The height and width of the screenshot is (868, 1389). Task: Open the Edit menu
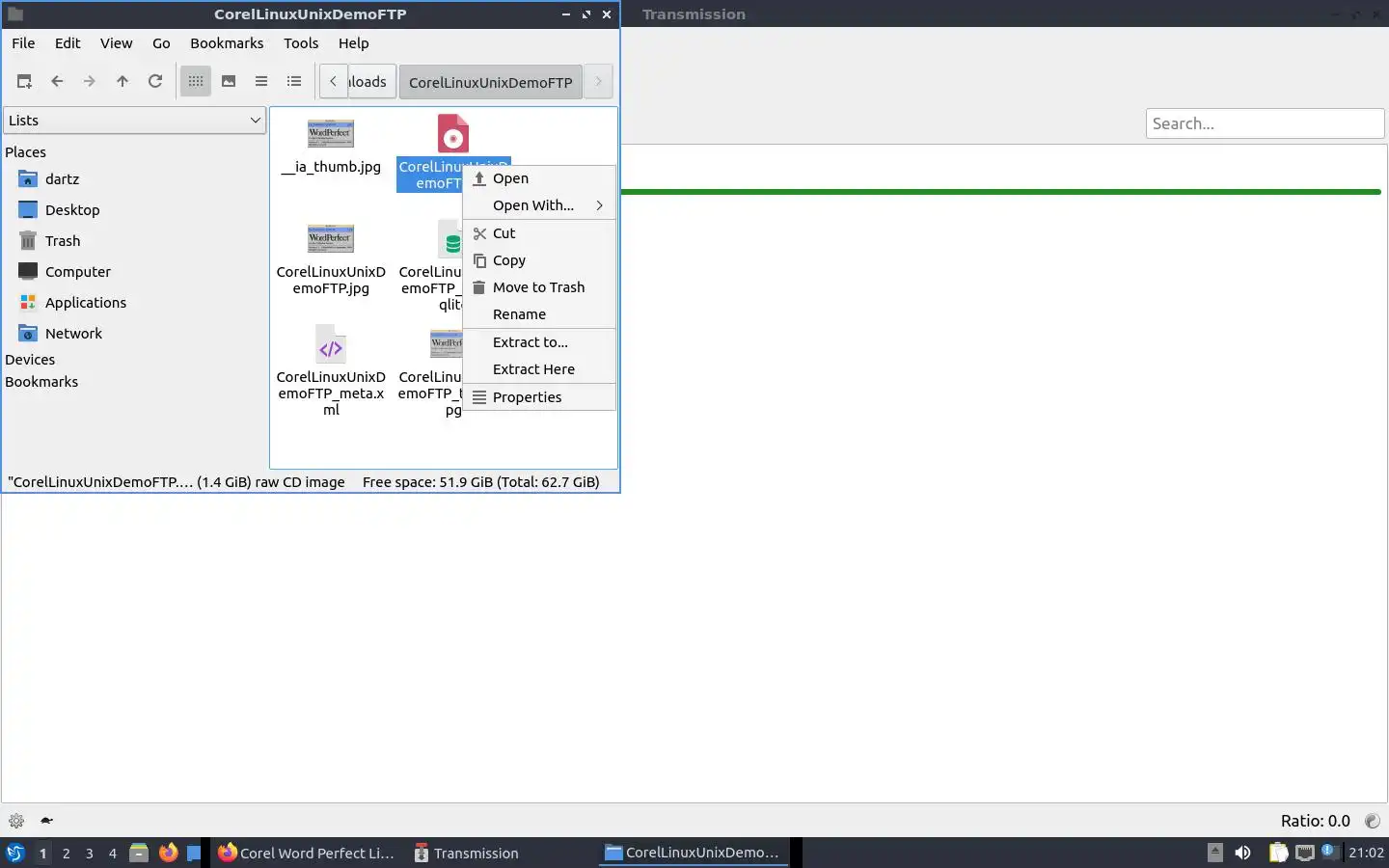[68, 43]
